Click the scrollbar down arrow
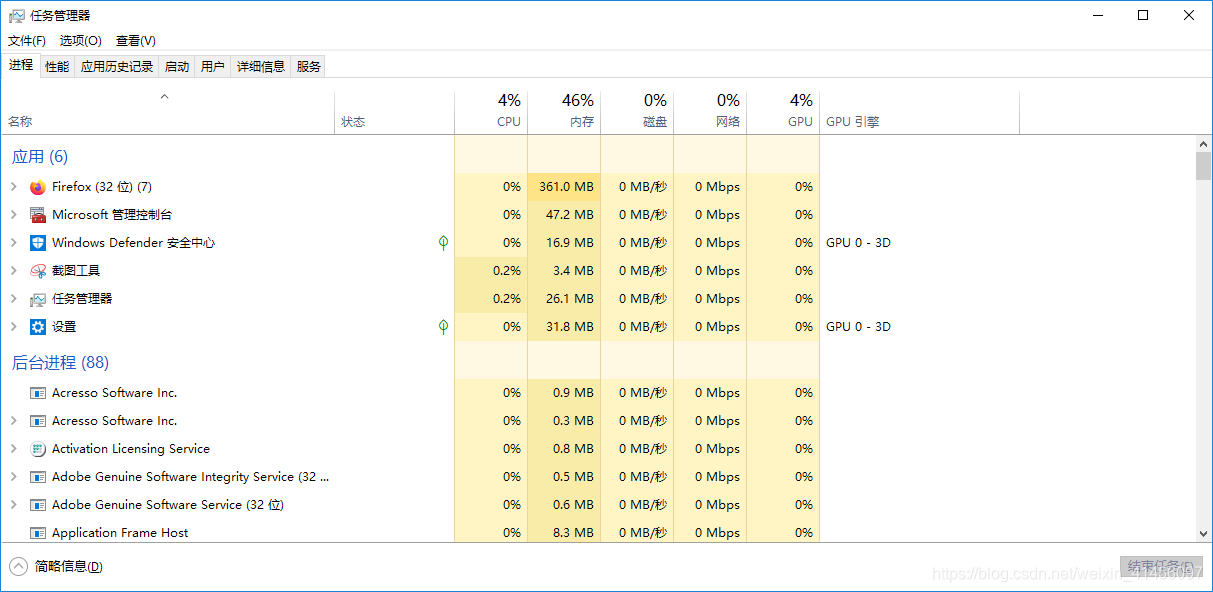1213x592 pixels. [1203, 534]
